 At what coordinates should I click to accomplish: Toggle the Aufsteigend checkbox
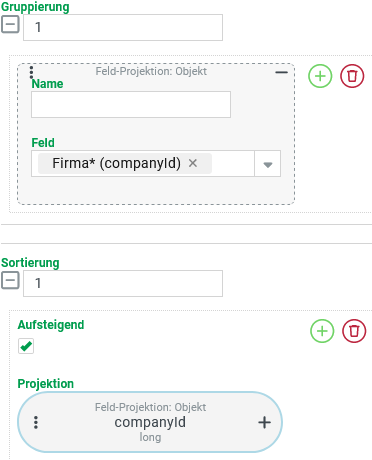[26, 346]
